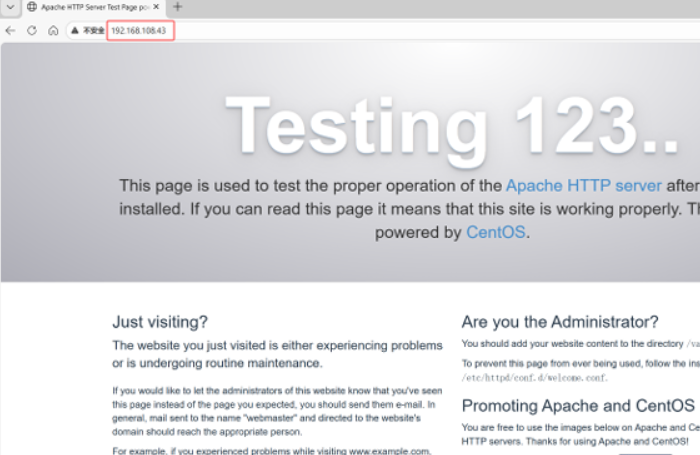Click the www.example.com text
The image size is (700, 455).
click(x=389, y=451)
